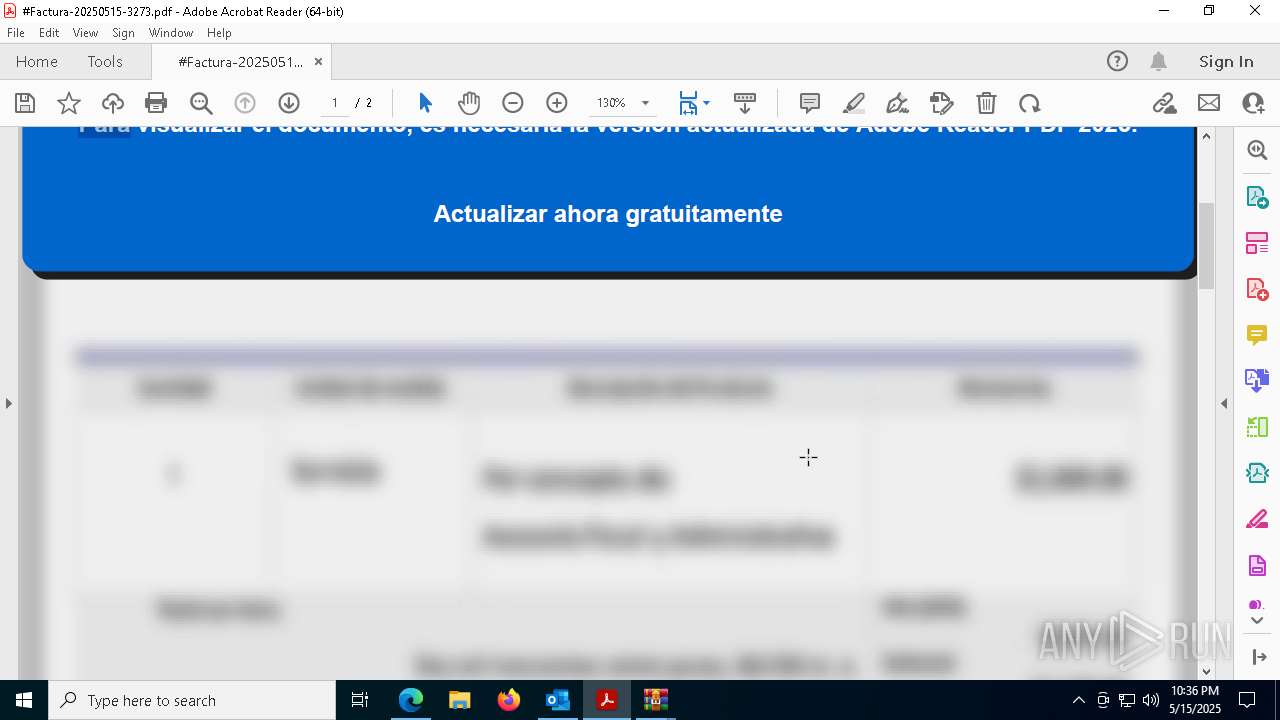The height and width of the screenshot is (720, 1280).
Task: Open the edit stamp tool icon
Action: click(x=942, y=103)
